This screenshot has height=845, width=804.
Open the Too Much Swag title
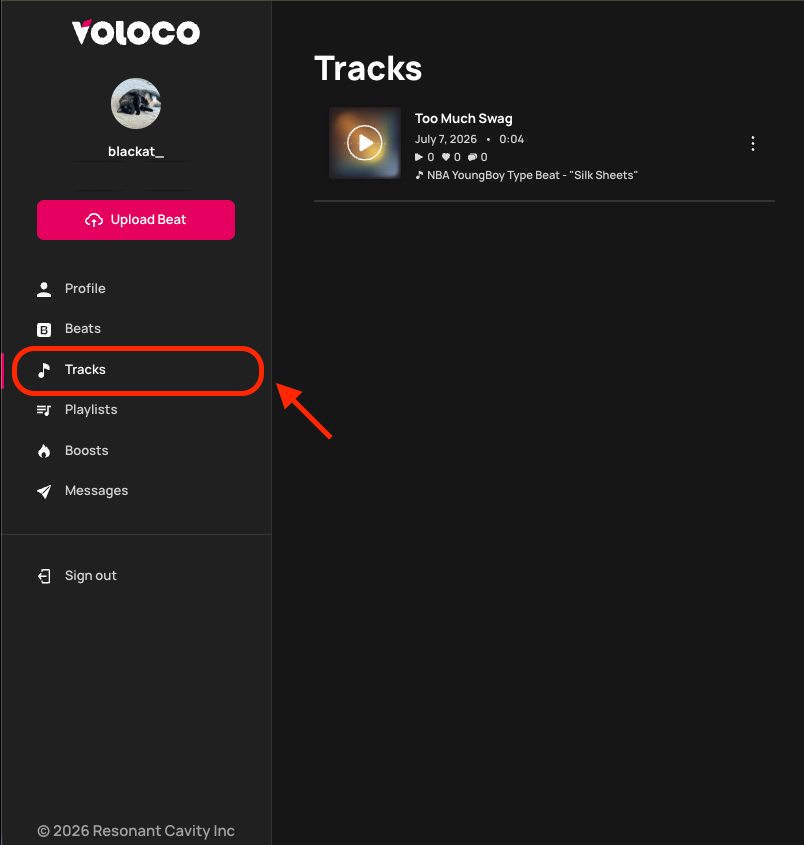click(463, 119)
